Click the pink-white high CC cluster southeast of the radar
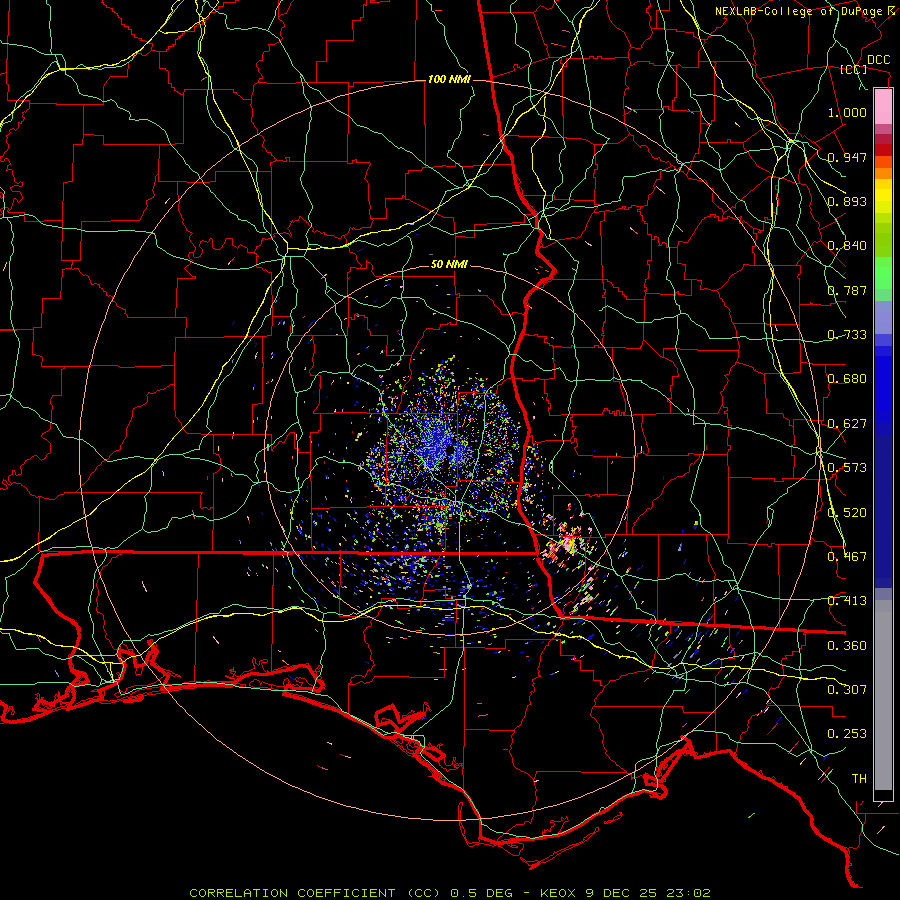 coord(567,541)
